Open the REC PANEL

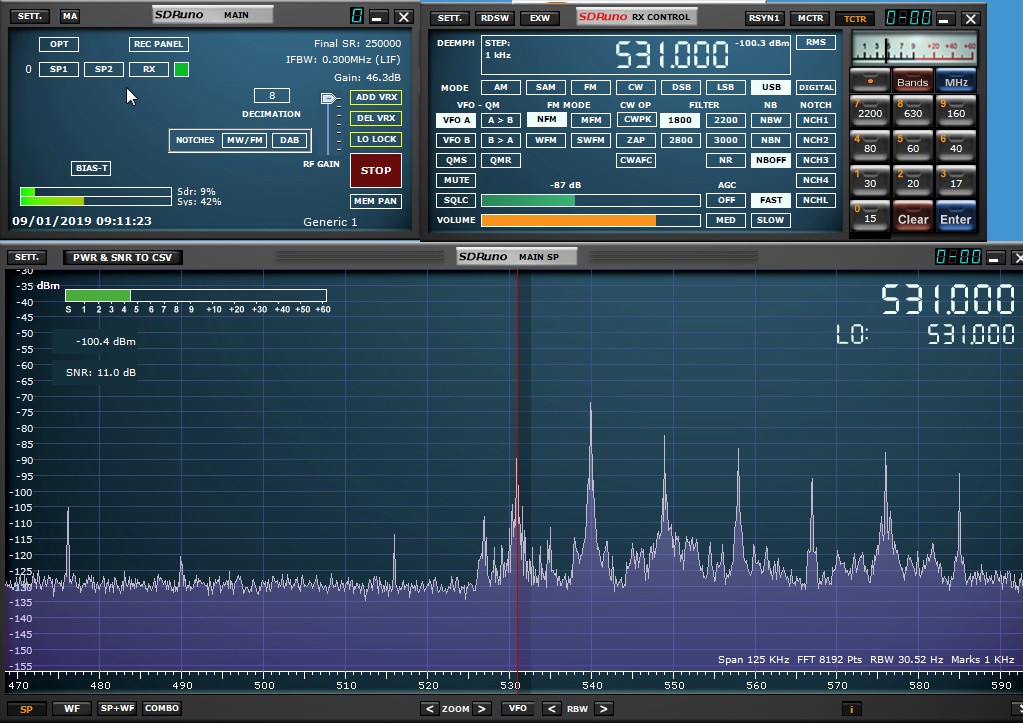pyautogui.click(x=159, y=44)
